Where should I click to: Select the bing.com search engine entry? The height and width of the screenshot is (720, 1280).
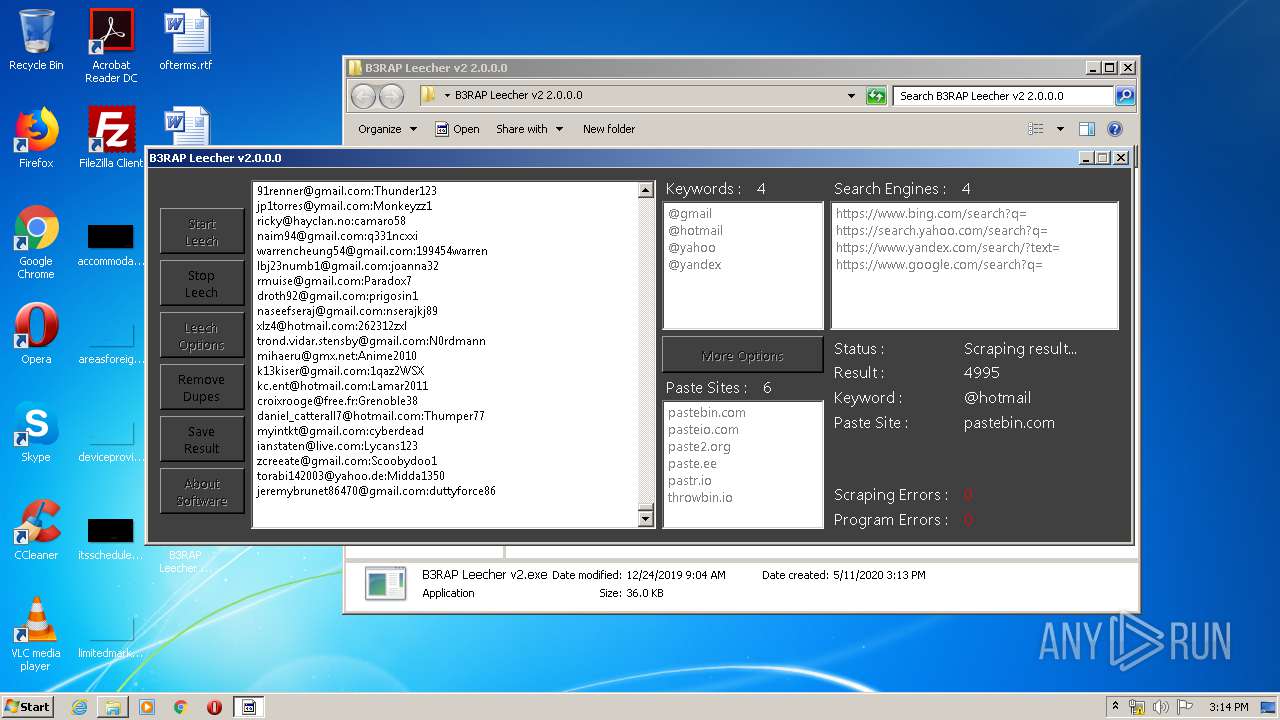pos(931,213)
